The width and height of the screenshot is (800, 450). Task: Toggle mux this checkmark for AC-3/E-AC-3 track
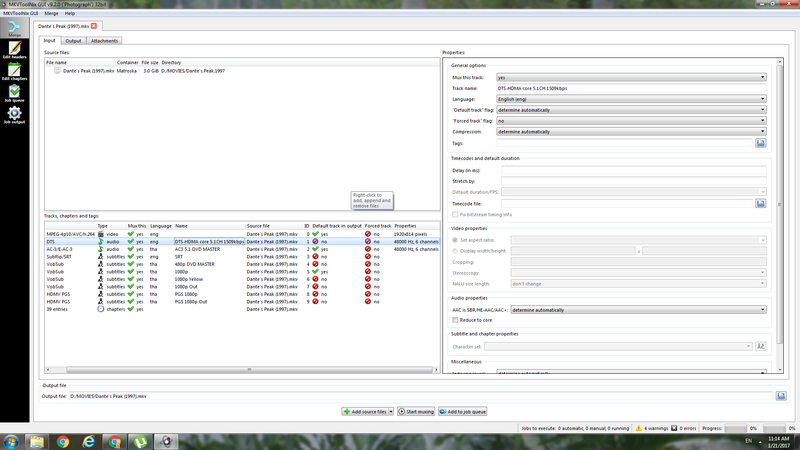click(x=131, y=249)
